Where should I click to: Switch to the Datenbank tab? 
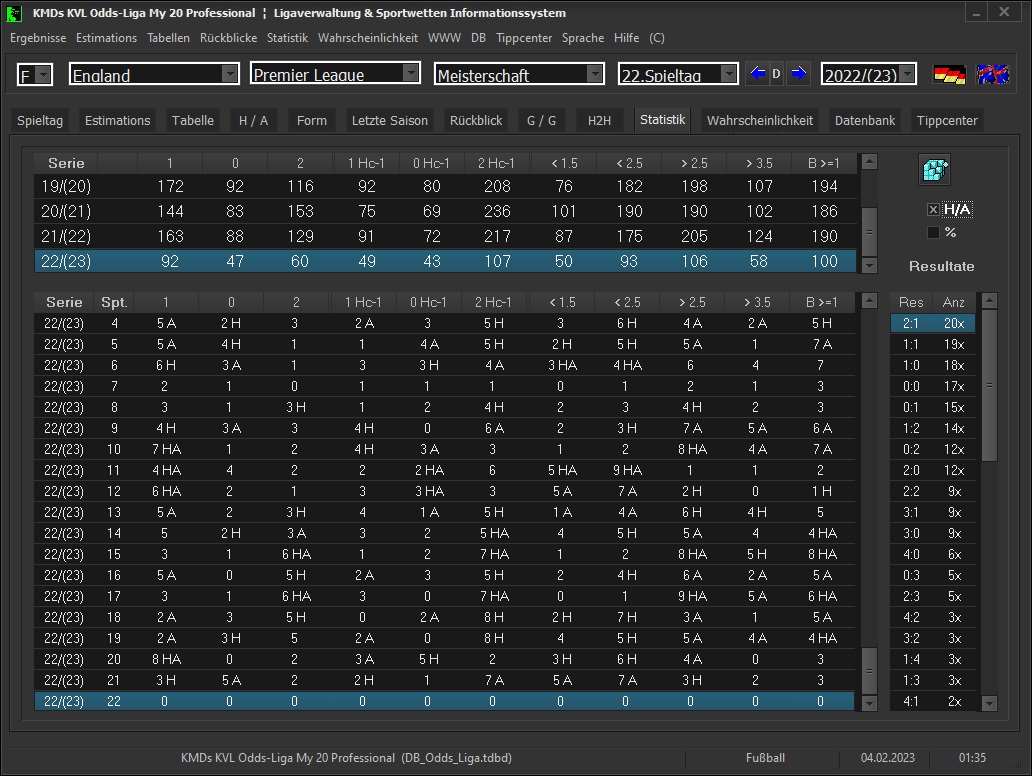click(865, 120)
